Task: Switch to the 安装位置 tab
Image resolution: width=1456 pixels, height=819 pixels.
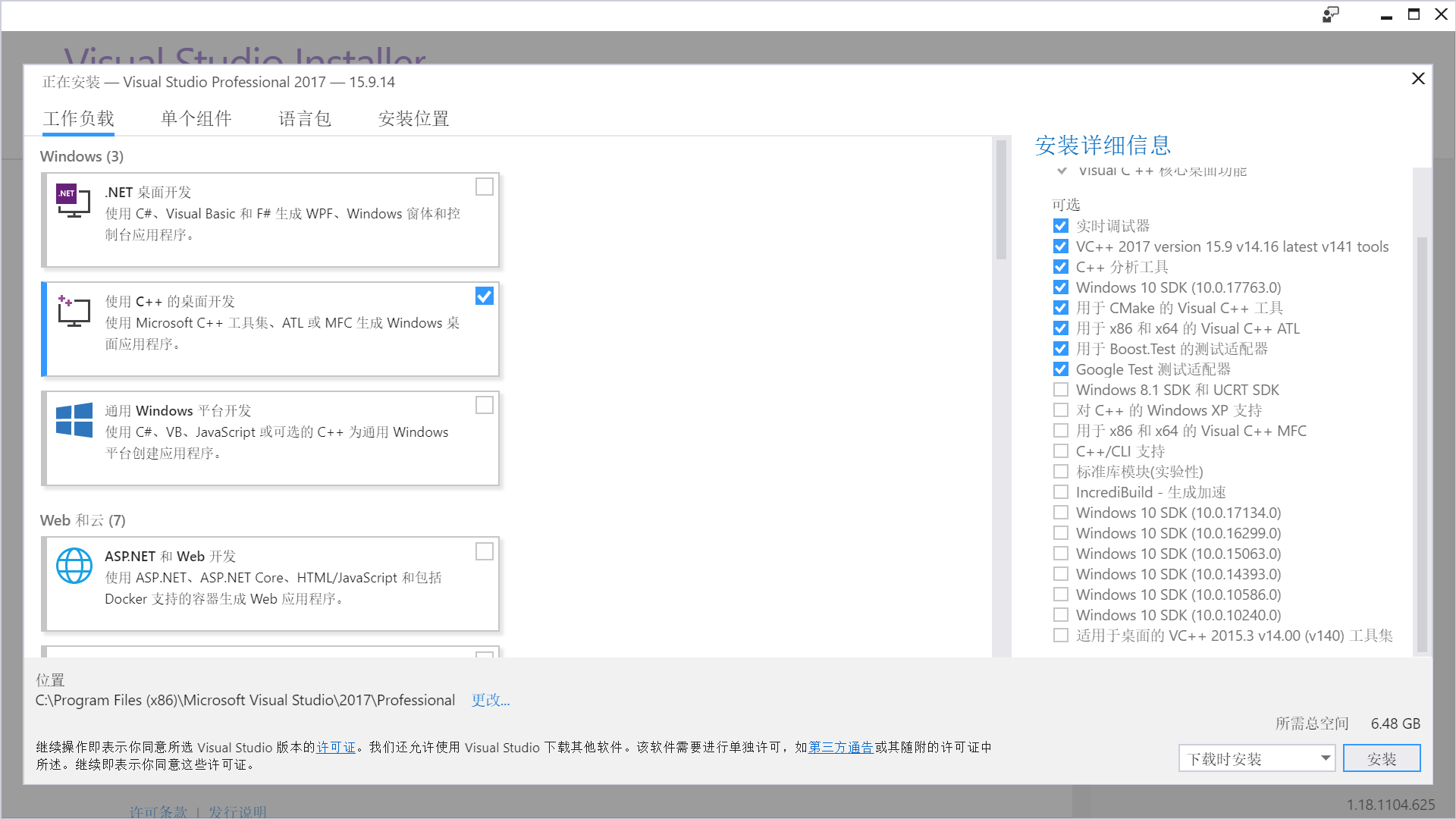Action: [413, 119]
